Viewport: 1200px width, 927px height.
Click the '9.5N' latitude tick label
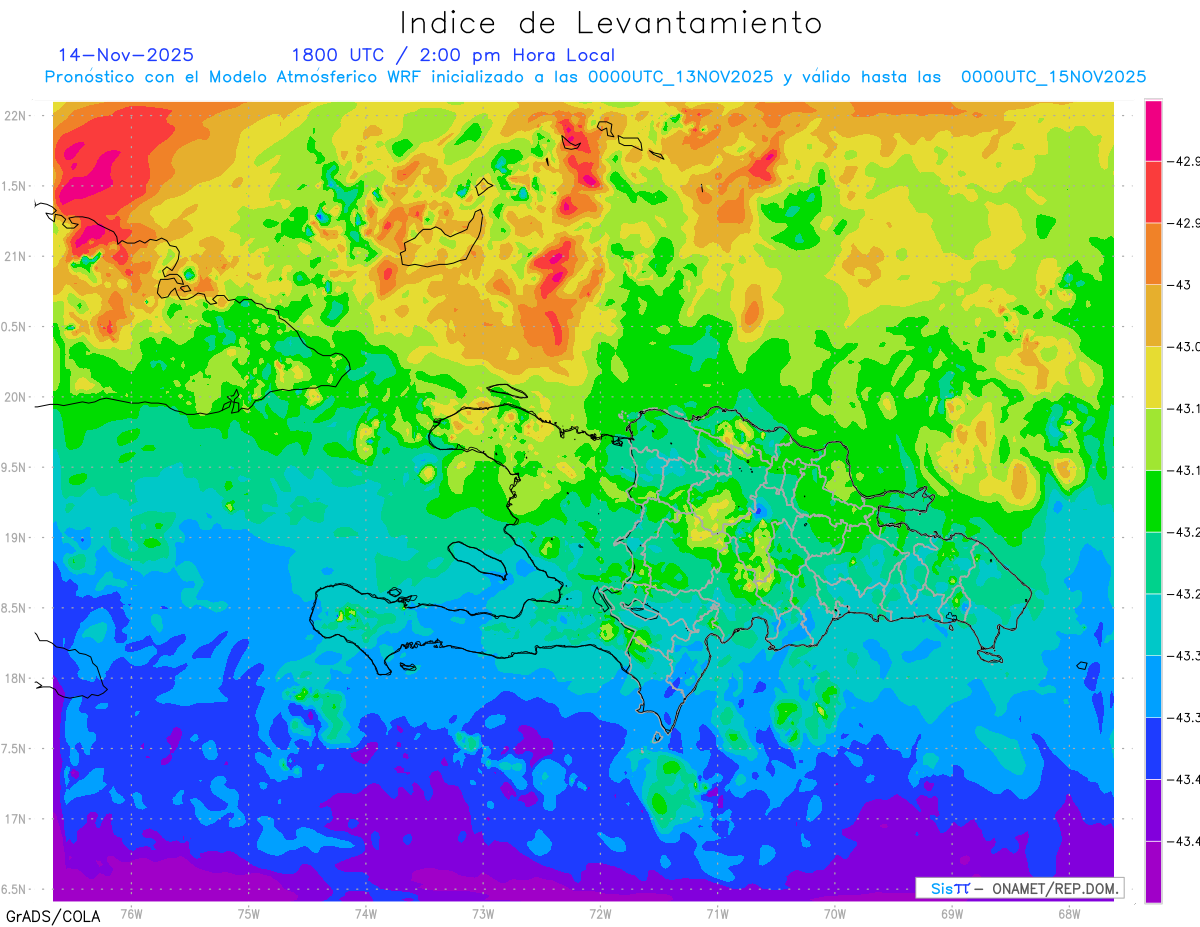click(x=15, y=467)
